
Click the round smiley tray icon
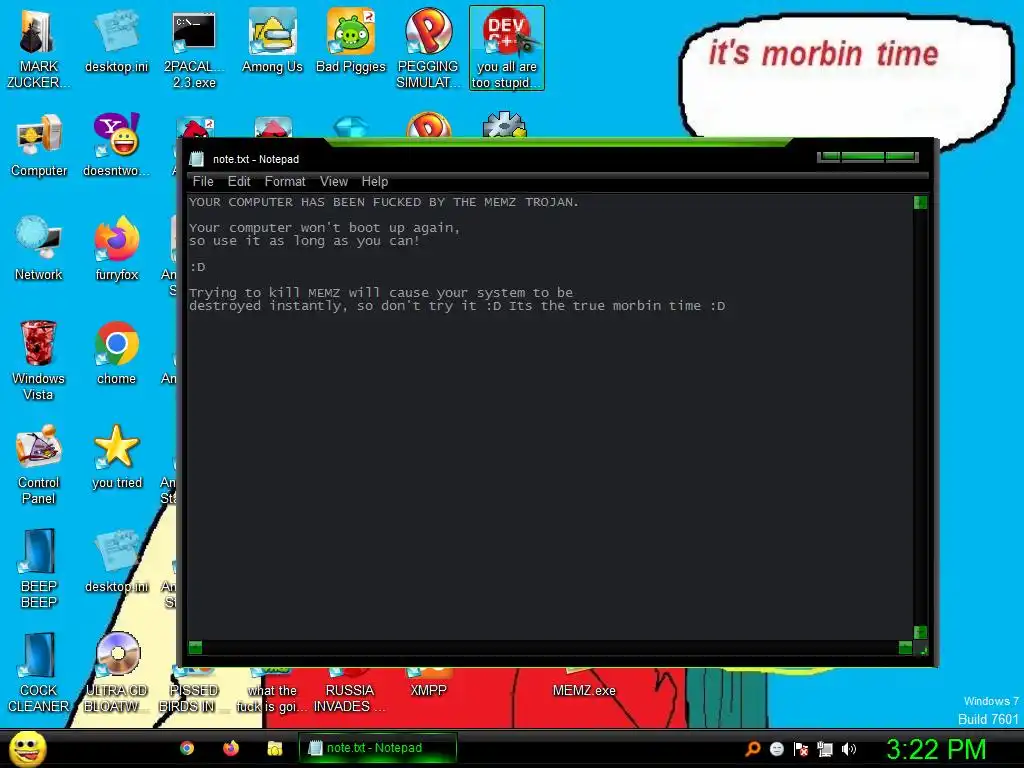click(x=777, y=749)
